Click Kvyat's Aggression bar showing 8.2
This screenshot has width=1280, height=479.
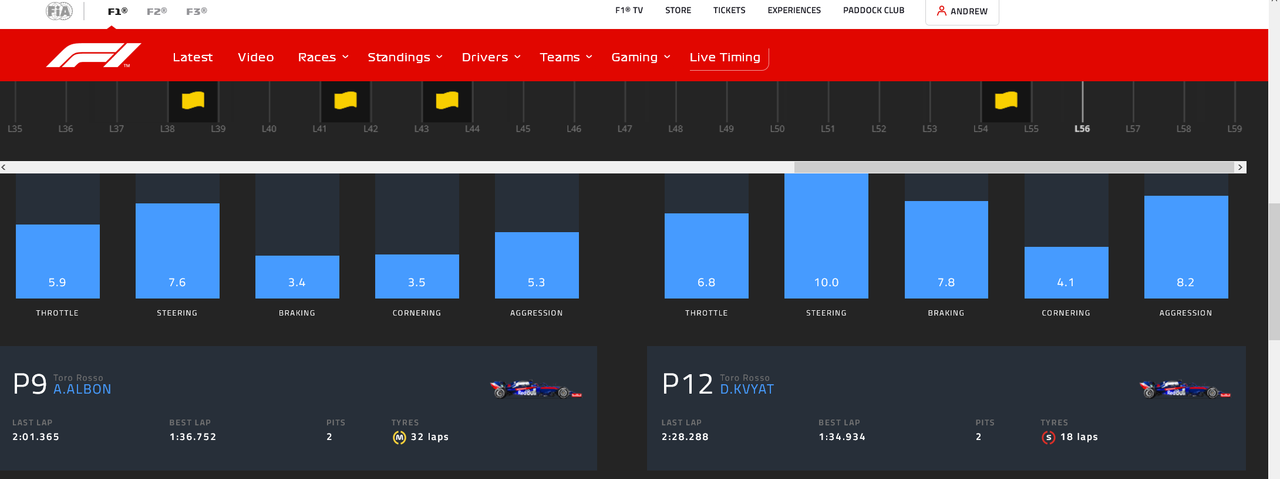(x=1186, y=247)
